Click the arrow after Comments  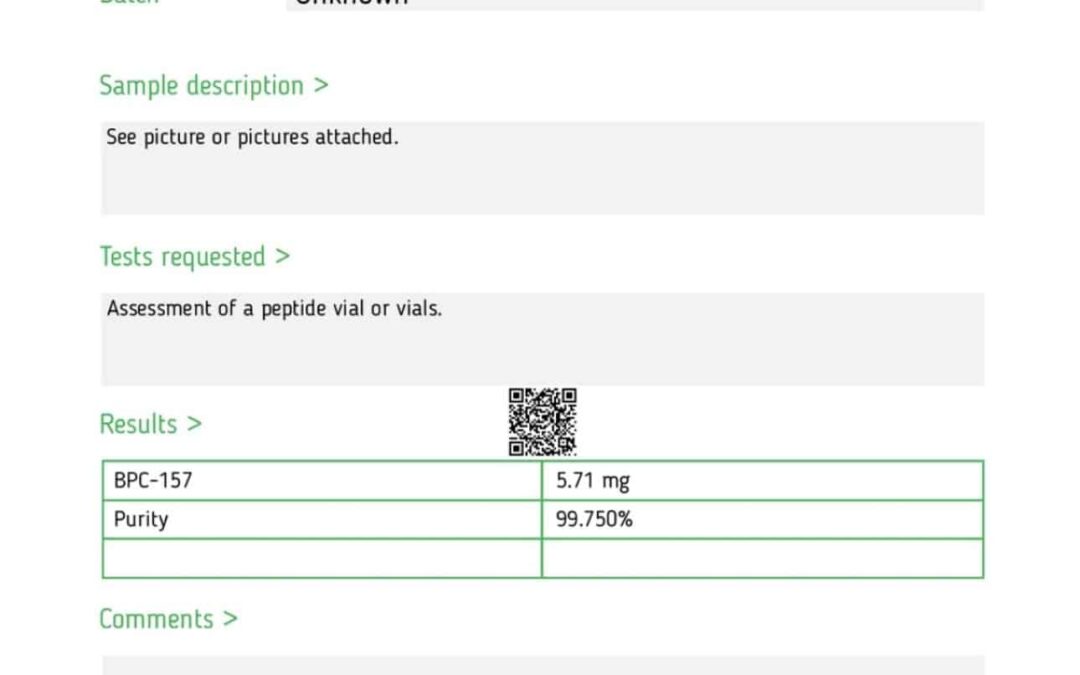click(231, 619)
